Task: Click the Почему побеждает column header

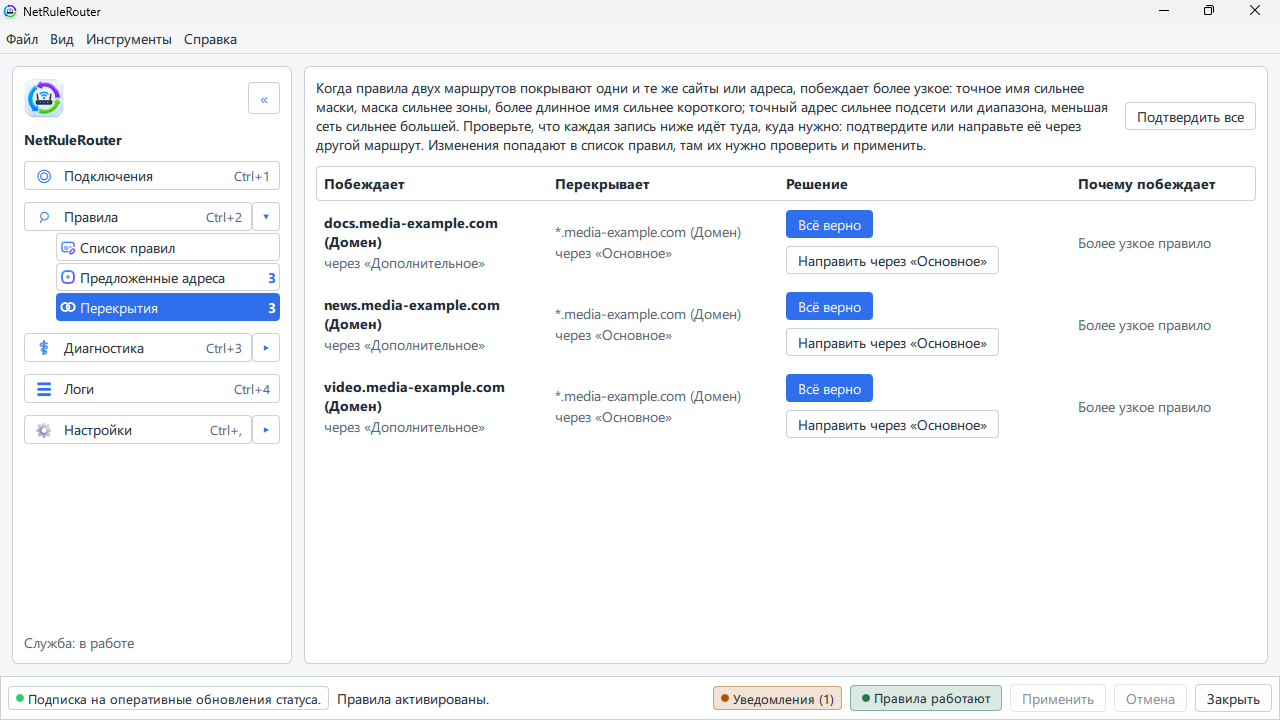Action: pyautogui.click(x=1147, y=185)
